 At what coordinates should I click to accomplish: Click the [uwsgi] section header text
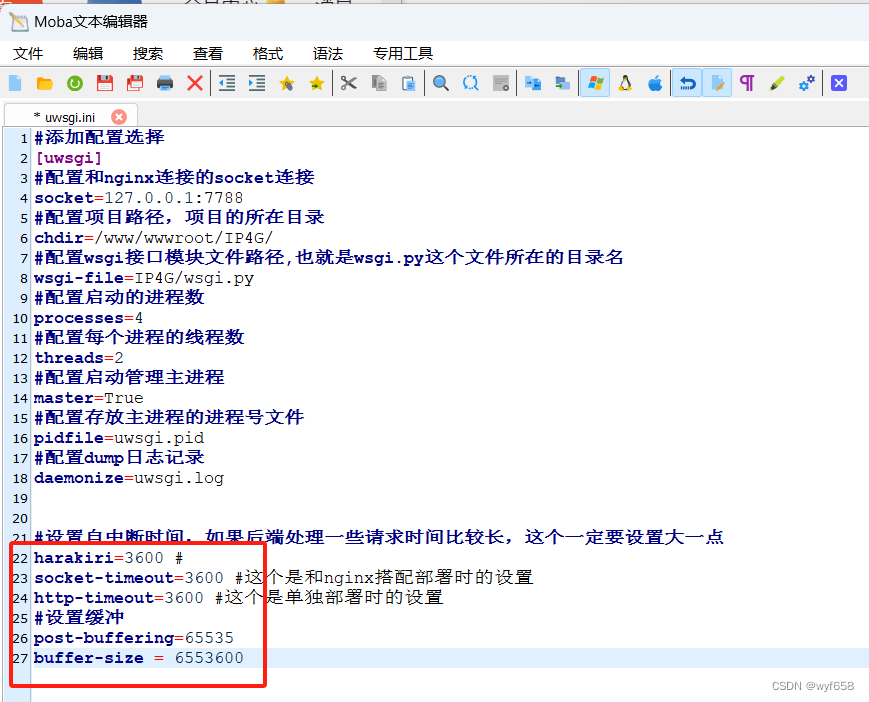69,158
